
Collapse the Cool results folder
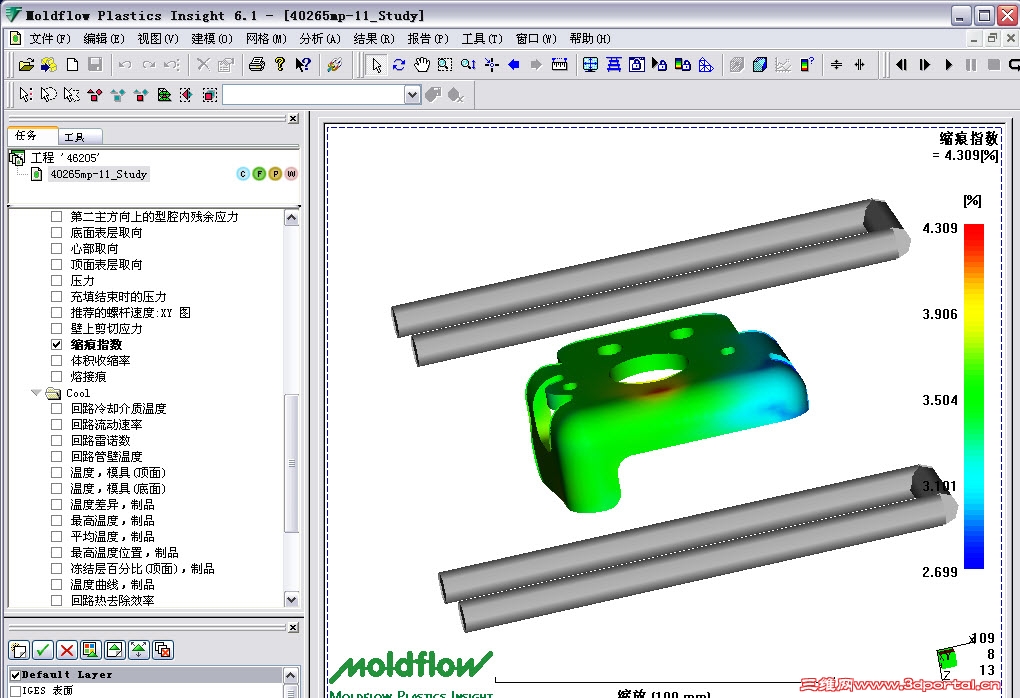[x=36, y=393]
